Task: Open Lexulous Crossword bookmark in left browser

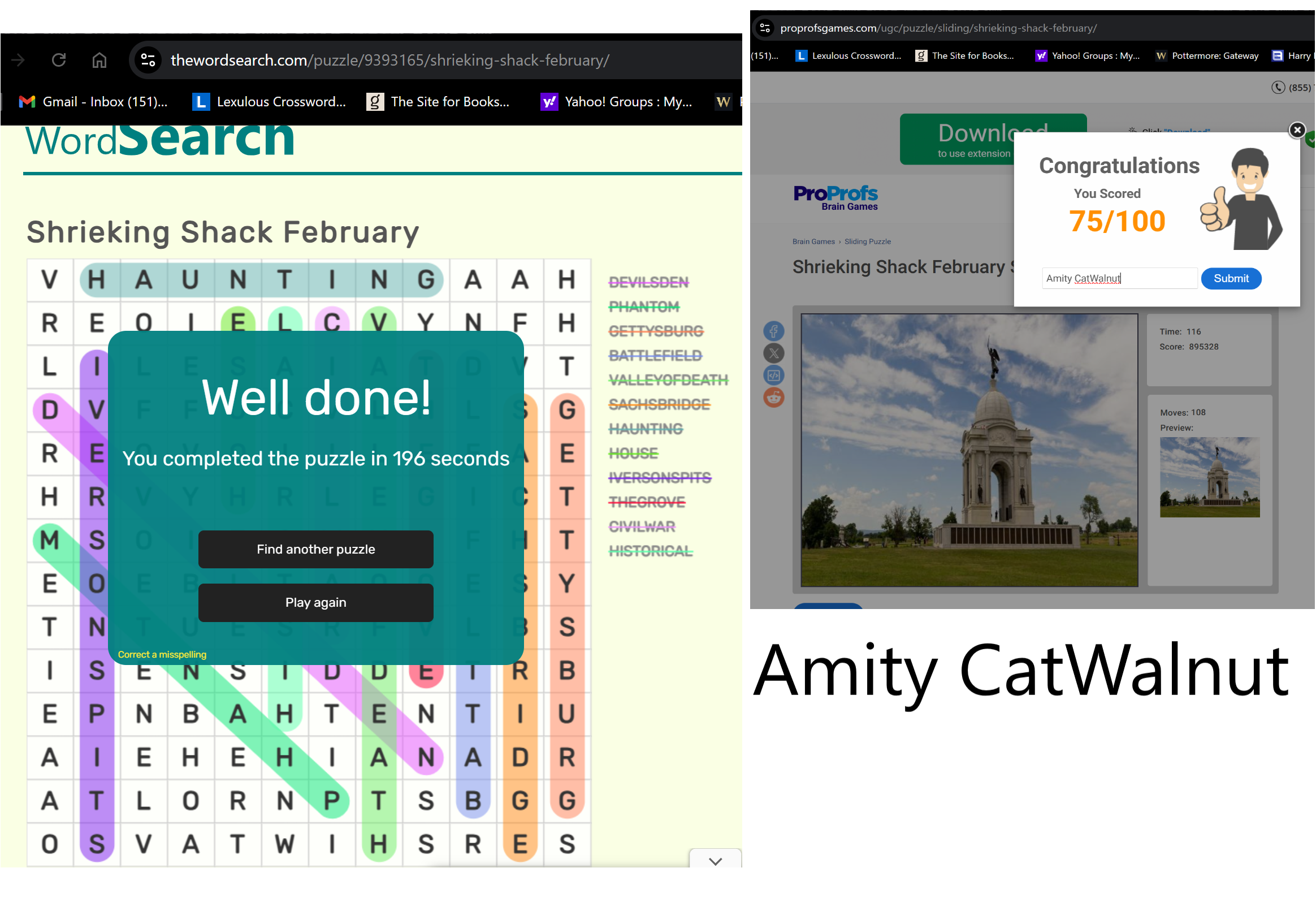Action: click(x=270, y=102)
